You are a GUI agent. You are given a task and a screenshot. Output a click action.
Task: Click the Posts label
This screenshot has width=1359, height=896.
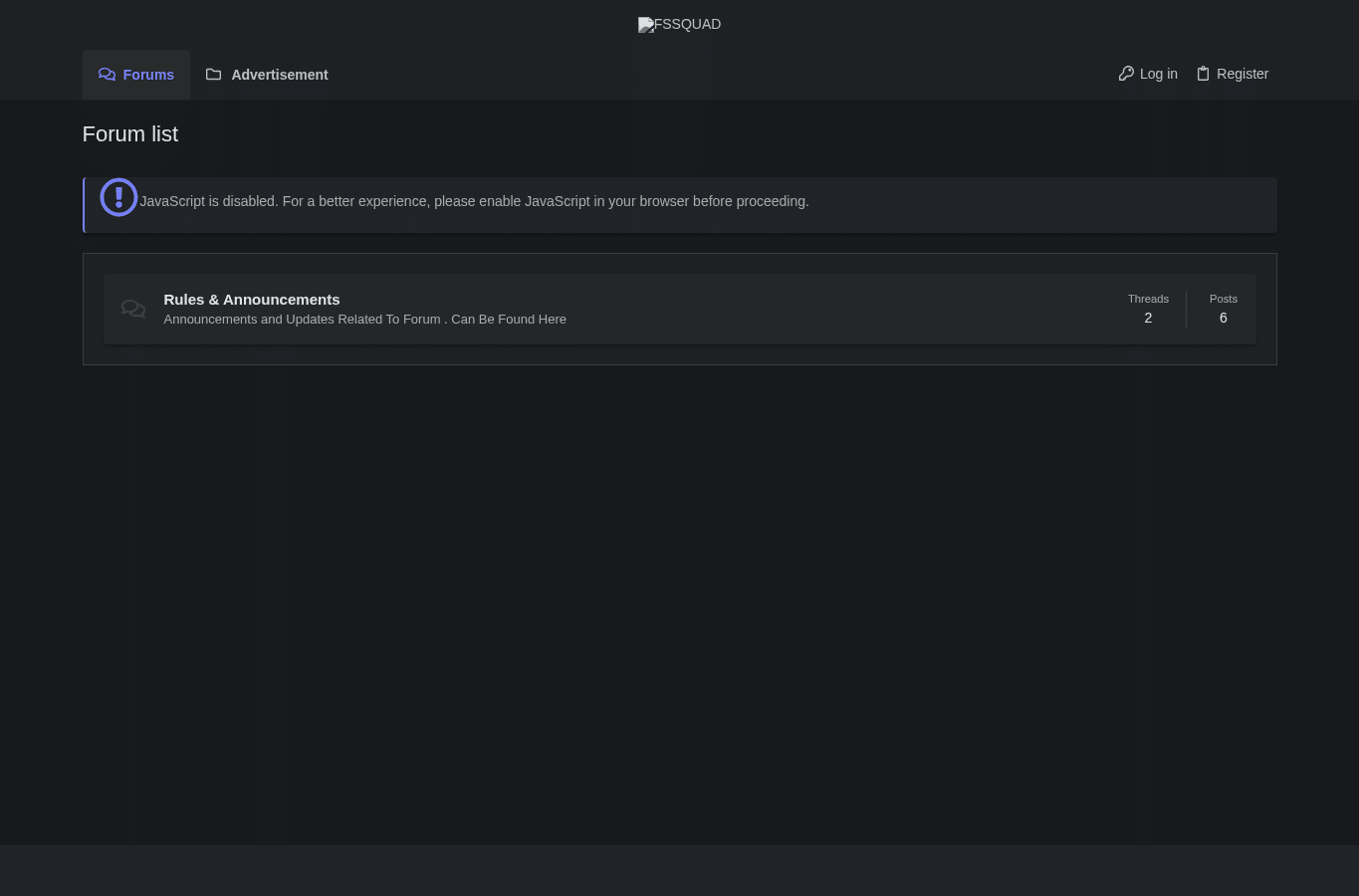click(x=1224, y=299)
